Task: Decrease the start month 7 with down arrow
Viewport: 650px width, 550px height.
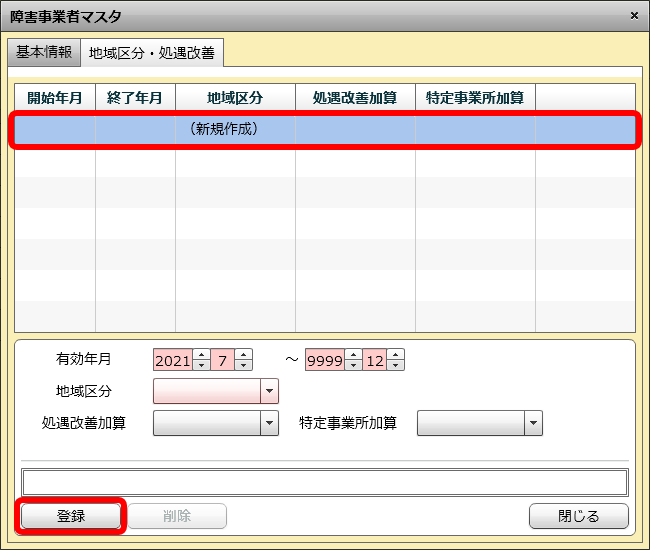Action: 243,365
